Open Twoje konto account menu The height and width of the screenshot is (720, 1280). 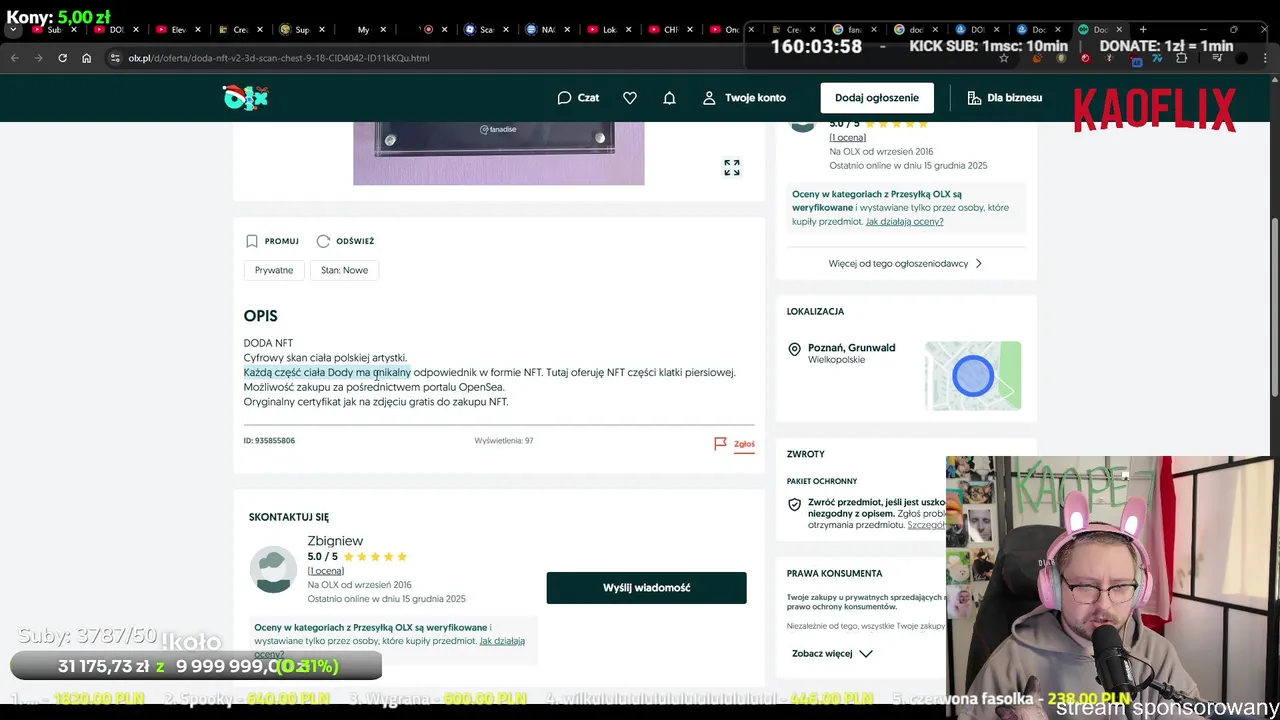click(744, 98)
